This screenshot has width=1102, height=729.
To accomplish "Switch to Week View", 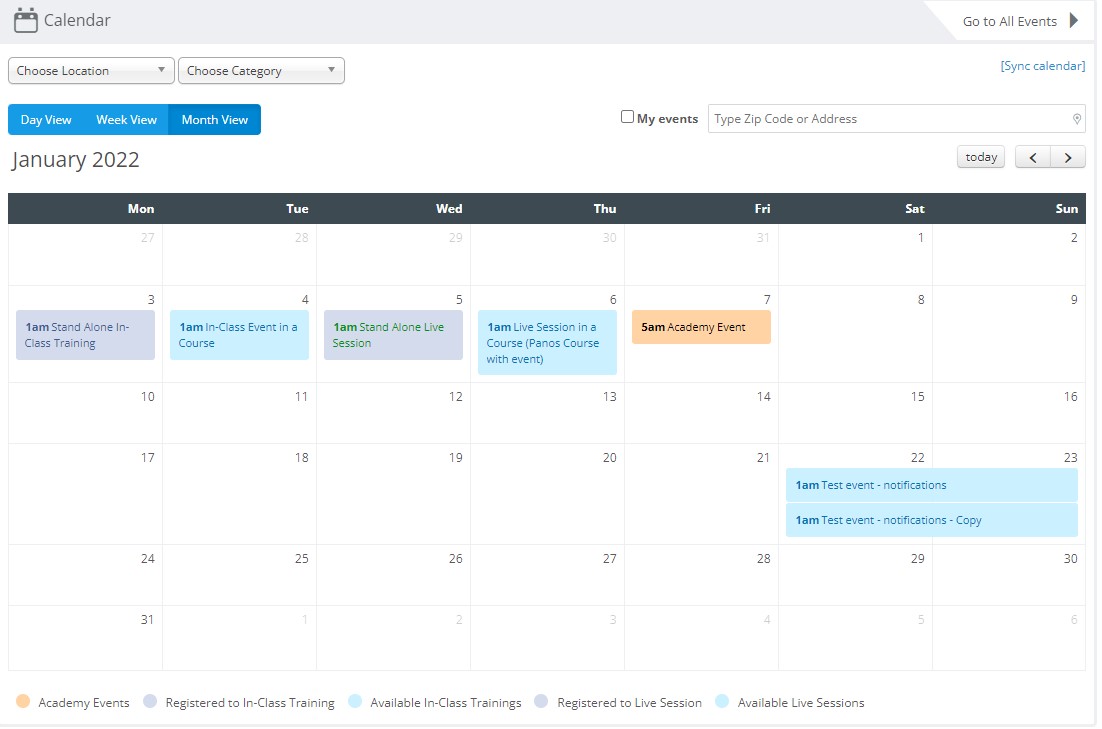I will click(x=127, y=120).
